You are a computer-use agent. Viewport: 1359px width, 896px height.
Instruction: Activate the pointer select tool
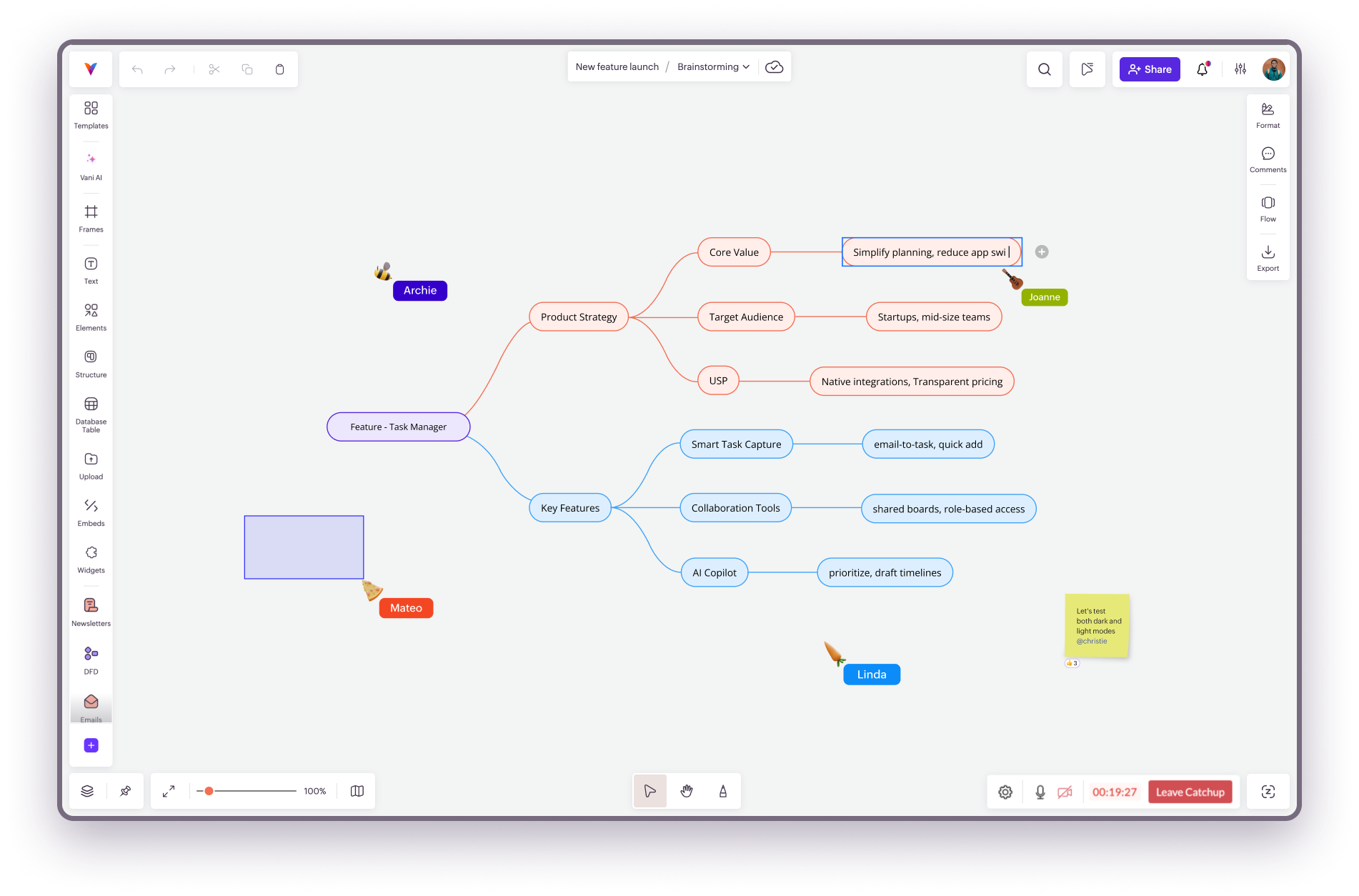[649, 791]
